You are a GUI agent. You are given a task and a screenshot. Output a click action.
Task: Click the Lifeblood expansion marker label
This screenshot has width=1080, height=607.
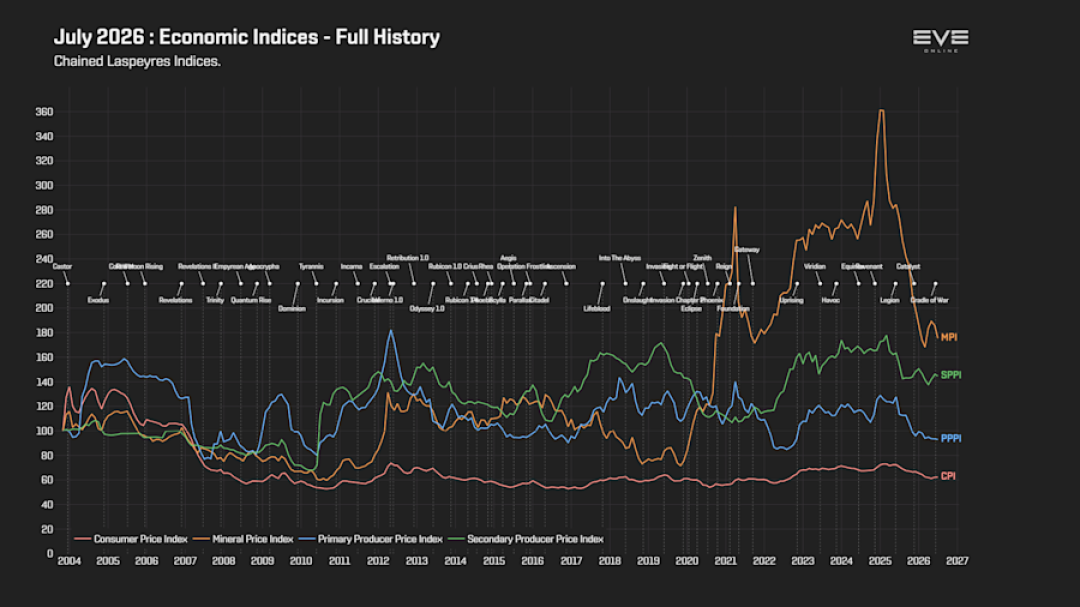coord(596,309)
